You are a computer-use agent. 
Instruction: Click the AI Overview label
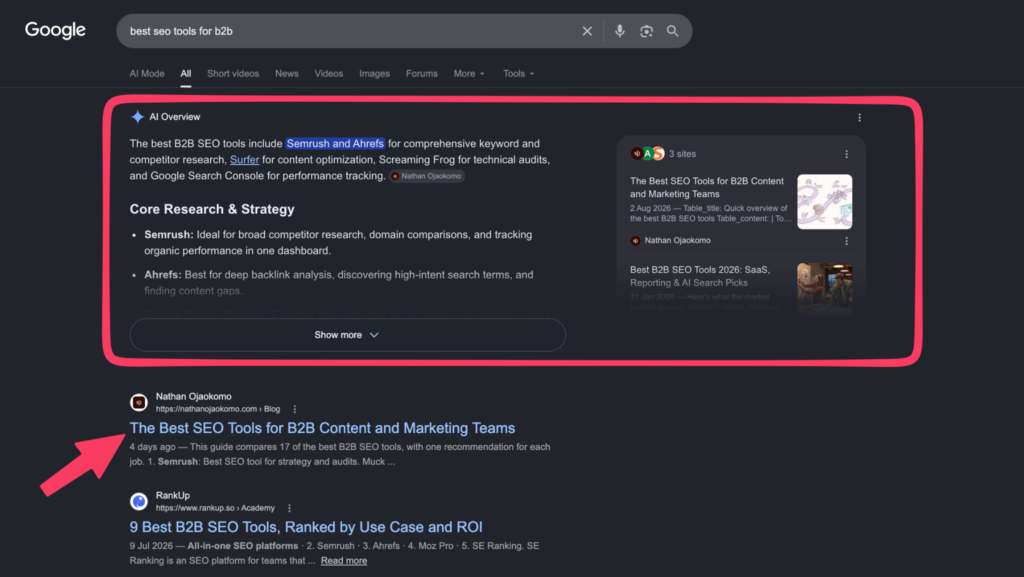tap(174, 117)
